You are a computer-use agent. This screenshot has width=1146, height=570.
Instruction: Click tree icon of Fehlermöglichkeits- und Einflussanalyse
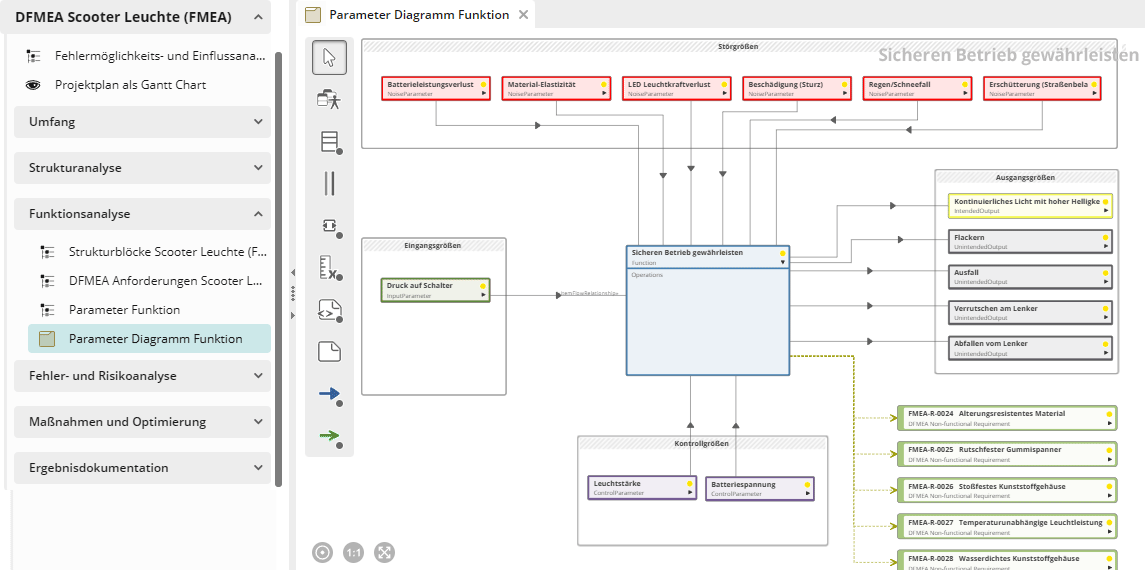coord(34,56)
